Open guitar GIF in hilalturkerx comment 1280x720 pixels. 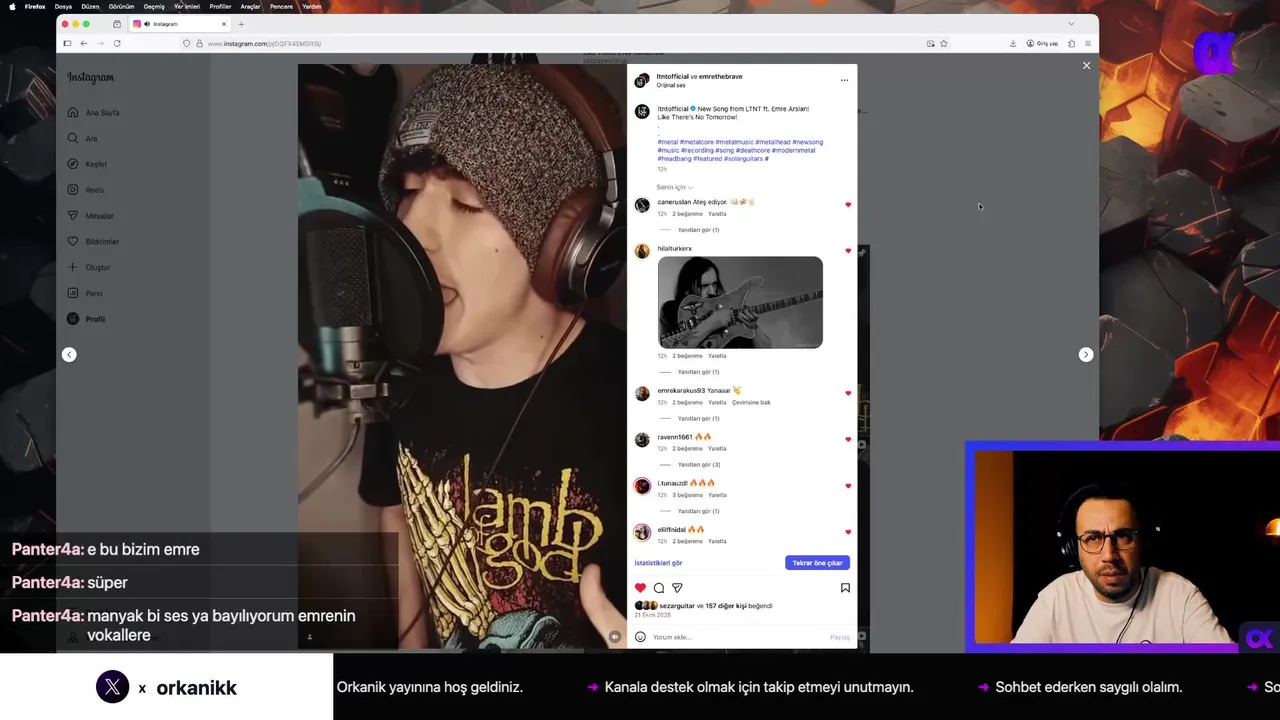[740, 302]
